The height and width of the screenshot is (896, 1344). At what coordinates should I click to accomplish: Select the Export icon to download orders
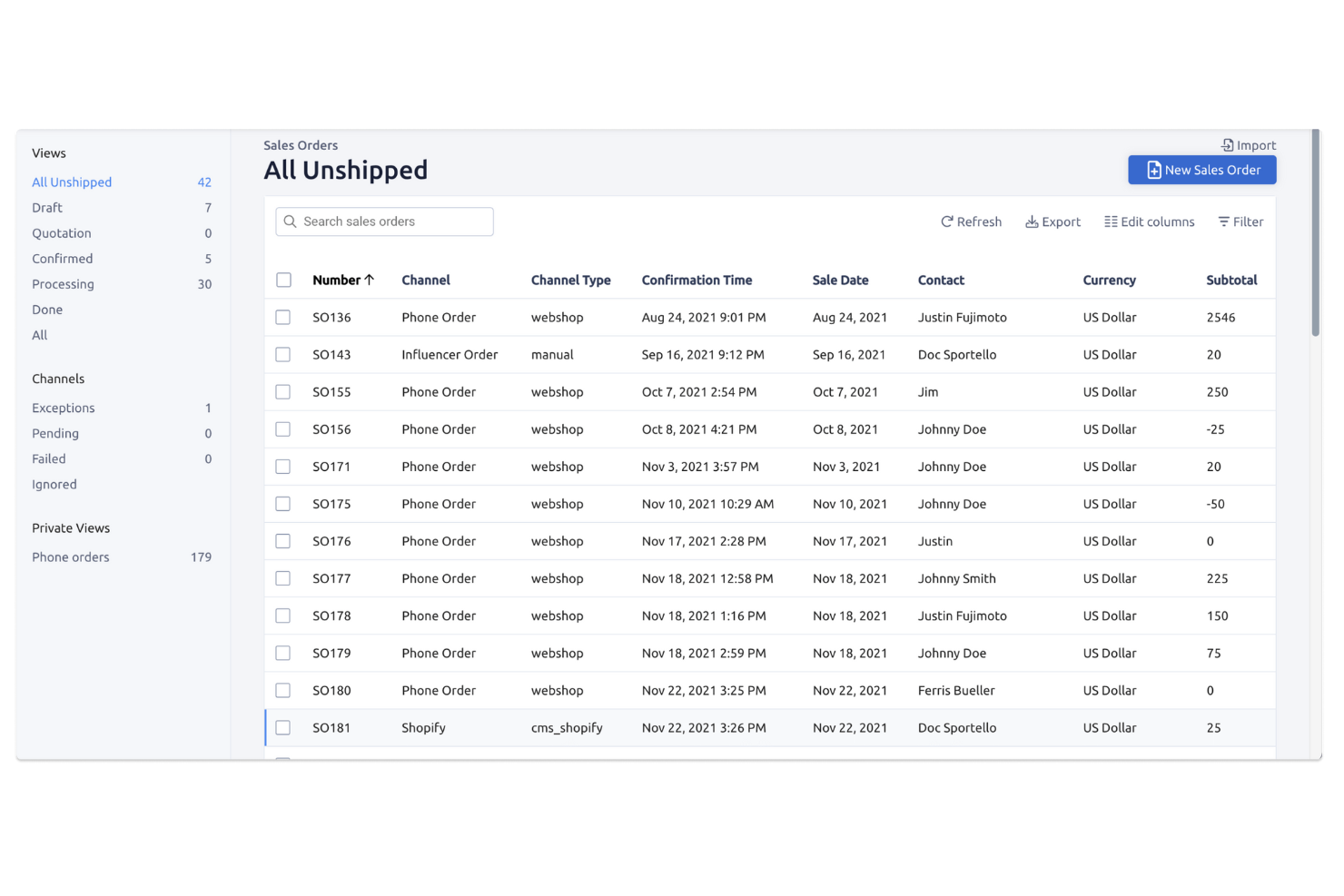pos(1032,221)
